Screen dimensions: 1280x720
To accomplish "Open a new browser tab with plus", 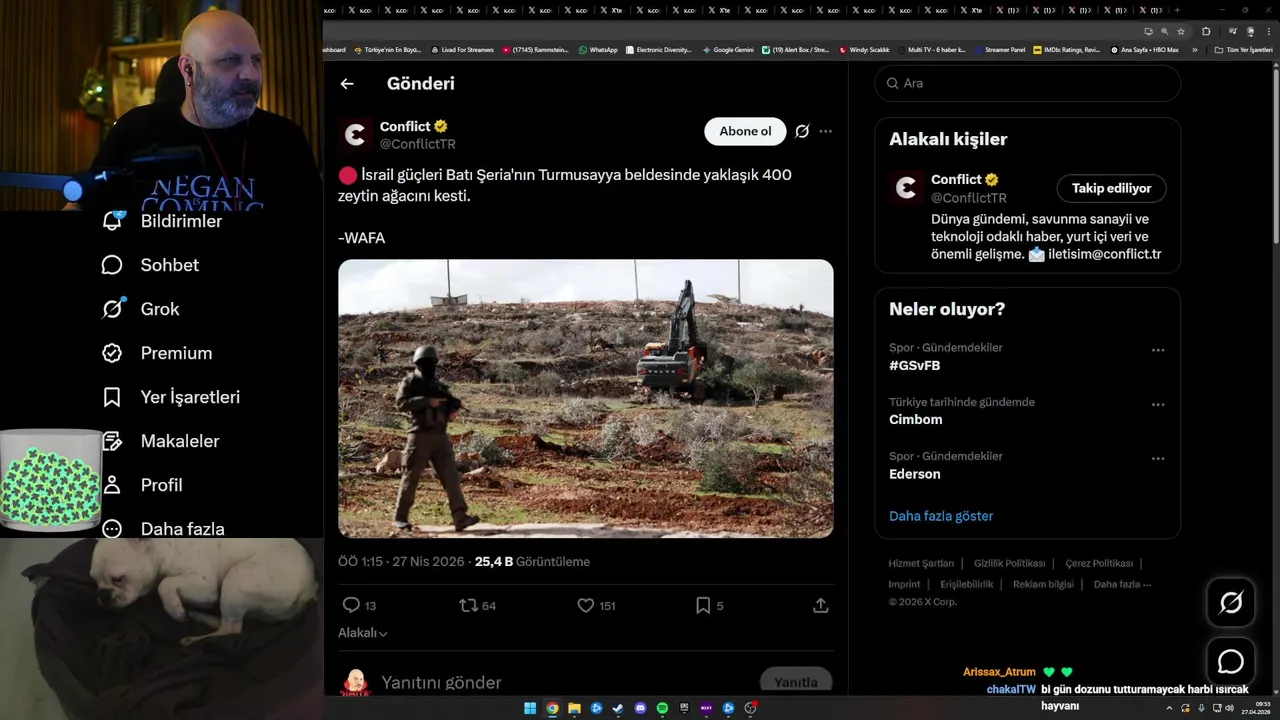I will click(1177, 10).
